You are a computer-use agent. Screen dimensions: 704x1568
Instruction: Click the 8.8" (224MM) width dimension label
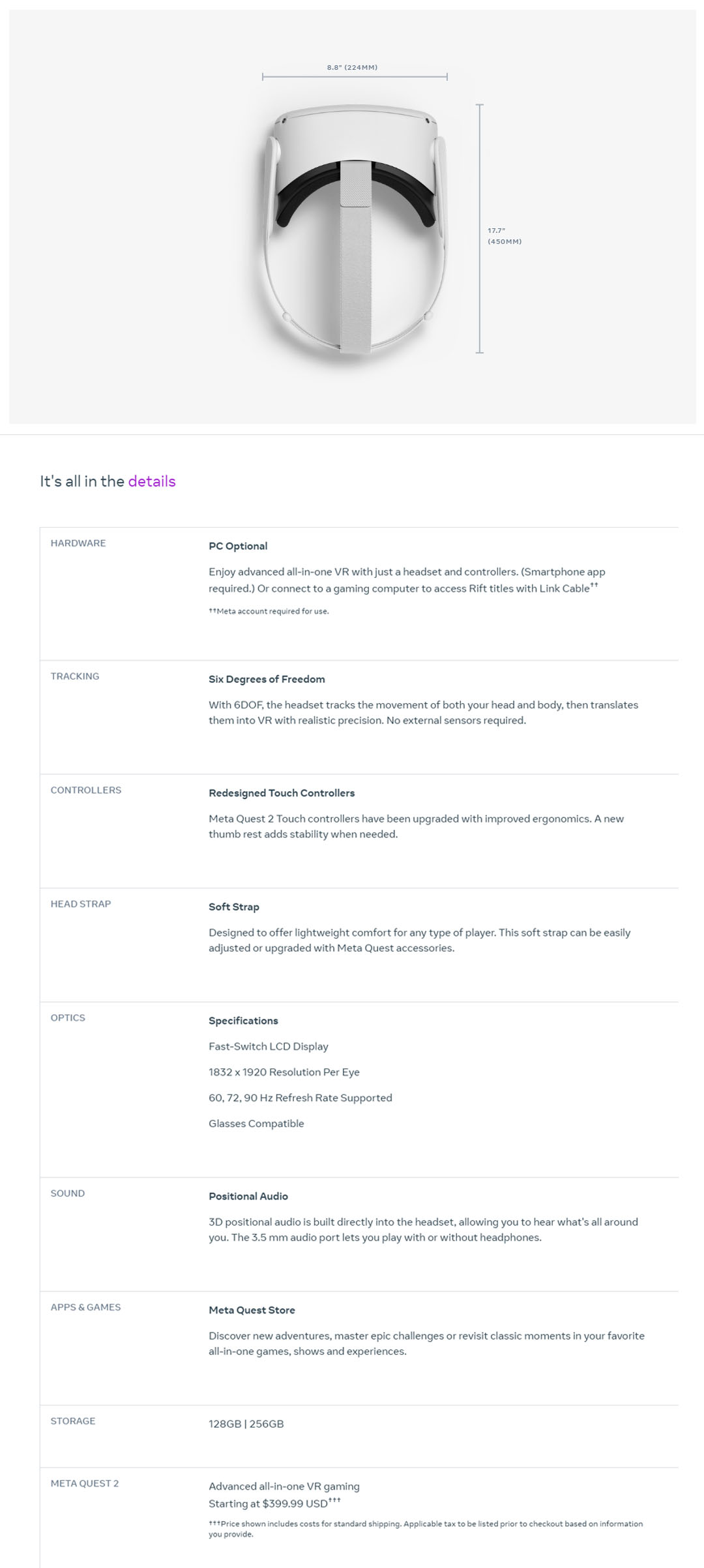click(x=352, y=67)
